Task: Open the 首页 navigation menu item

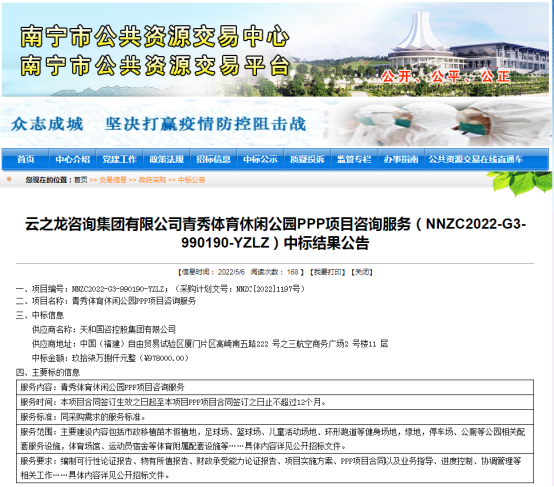Action: 26,159
